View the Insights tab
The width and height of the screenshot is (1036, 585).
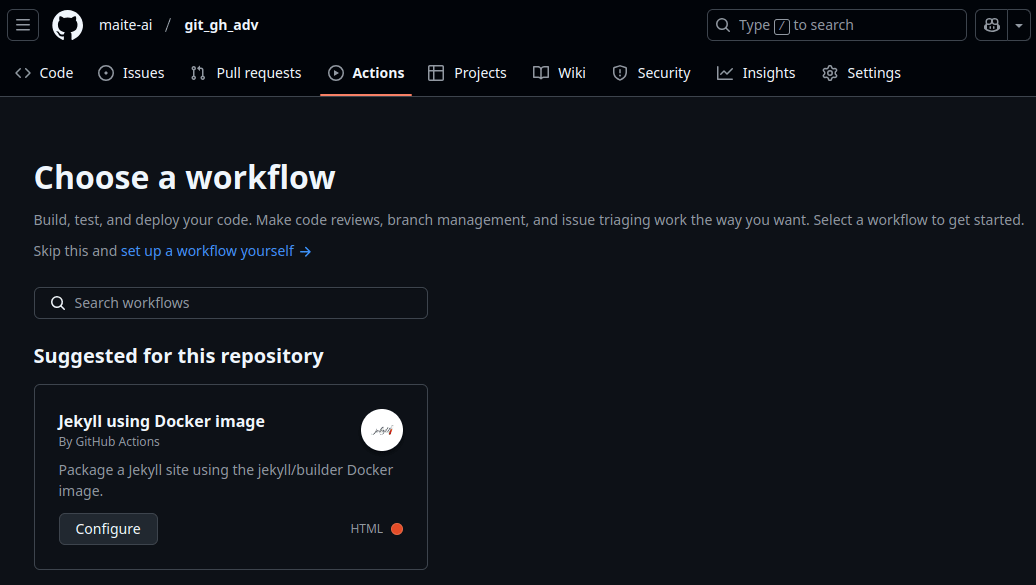[756, 73]
